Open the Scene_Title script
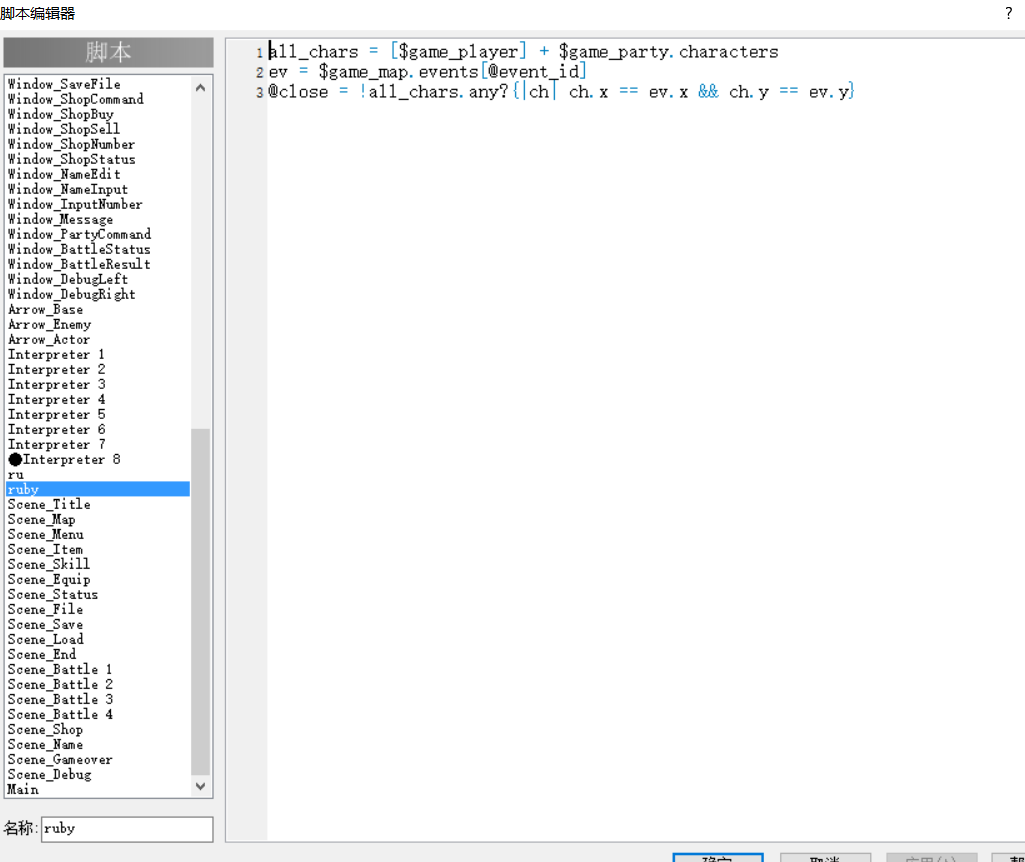1025x862 pixels. 49,505
